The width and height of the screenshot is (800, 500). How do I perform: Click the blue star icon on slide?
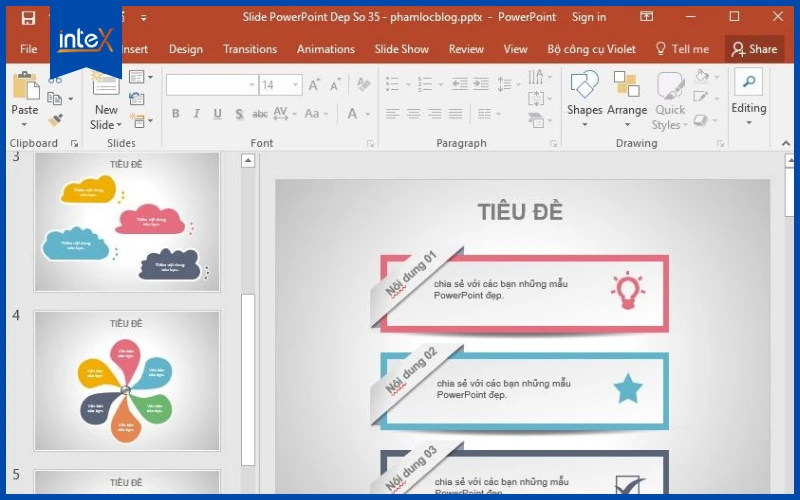[628, 388]
